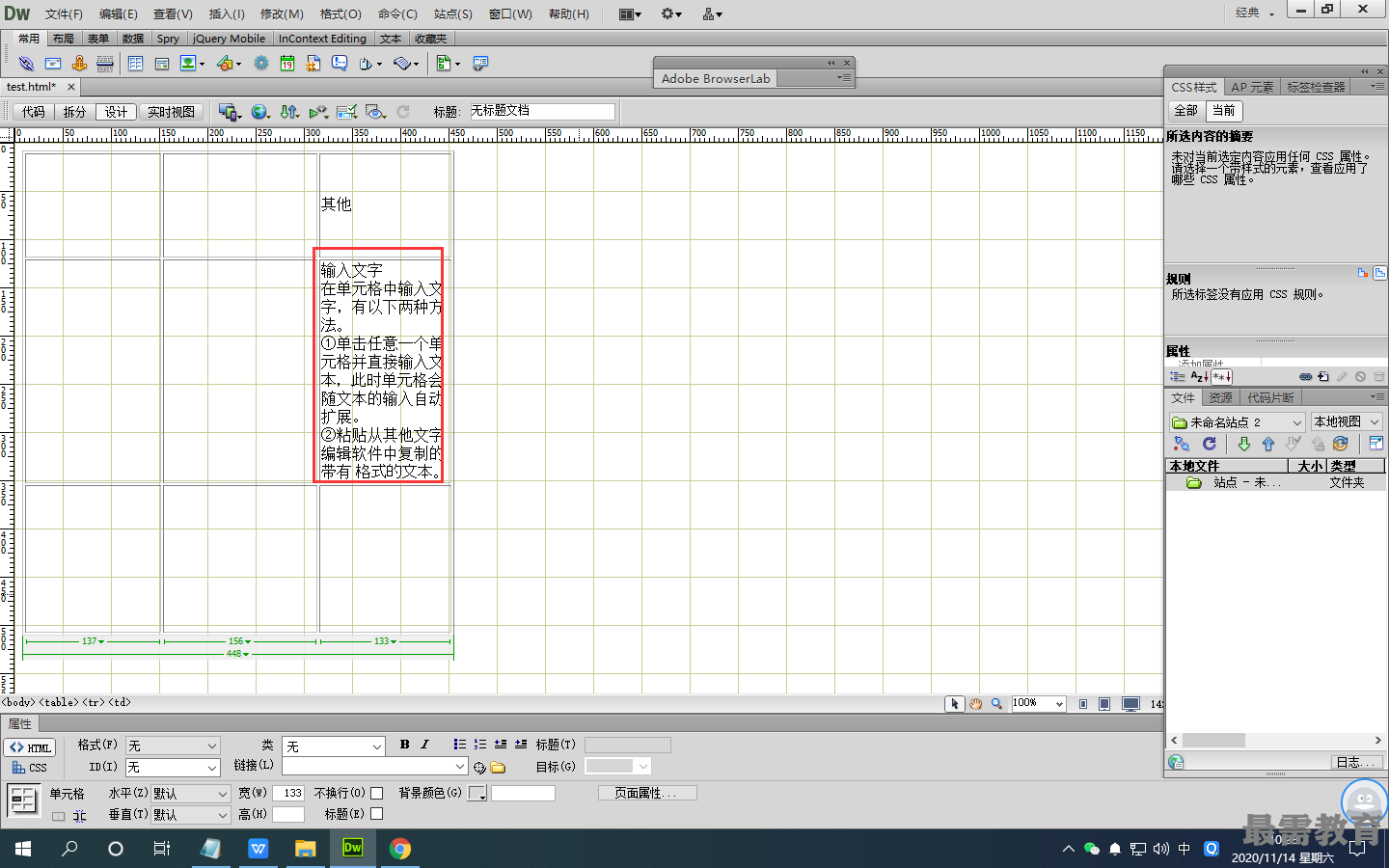This screenshot has height=868, width=1389.
Task: Synchronize files with the sync icon
Action: (1340, 444)
